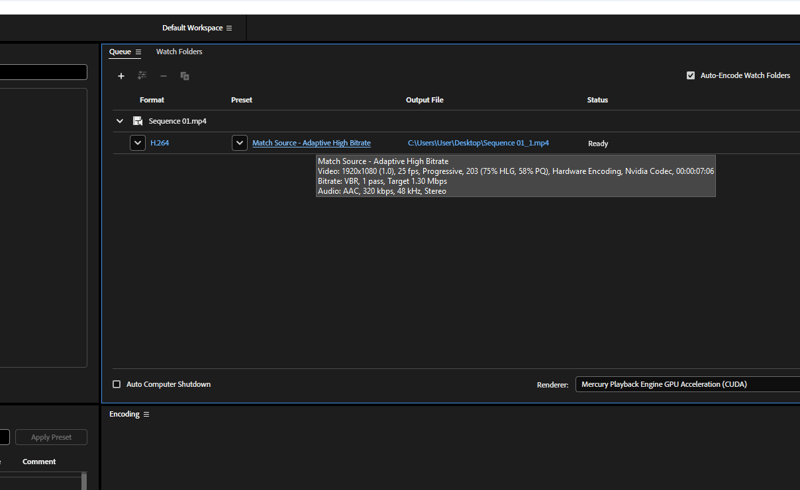Viewport: 800px width, 490px height.
Task: Click the search input field in left panel
Action: [x=43, y=72]
